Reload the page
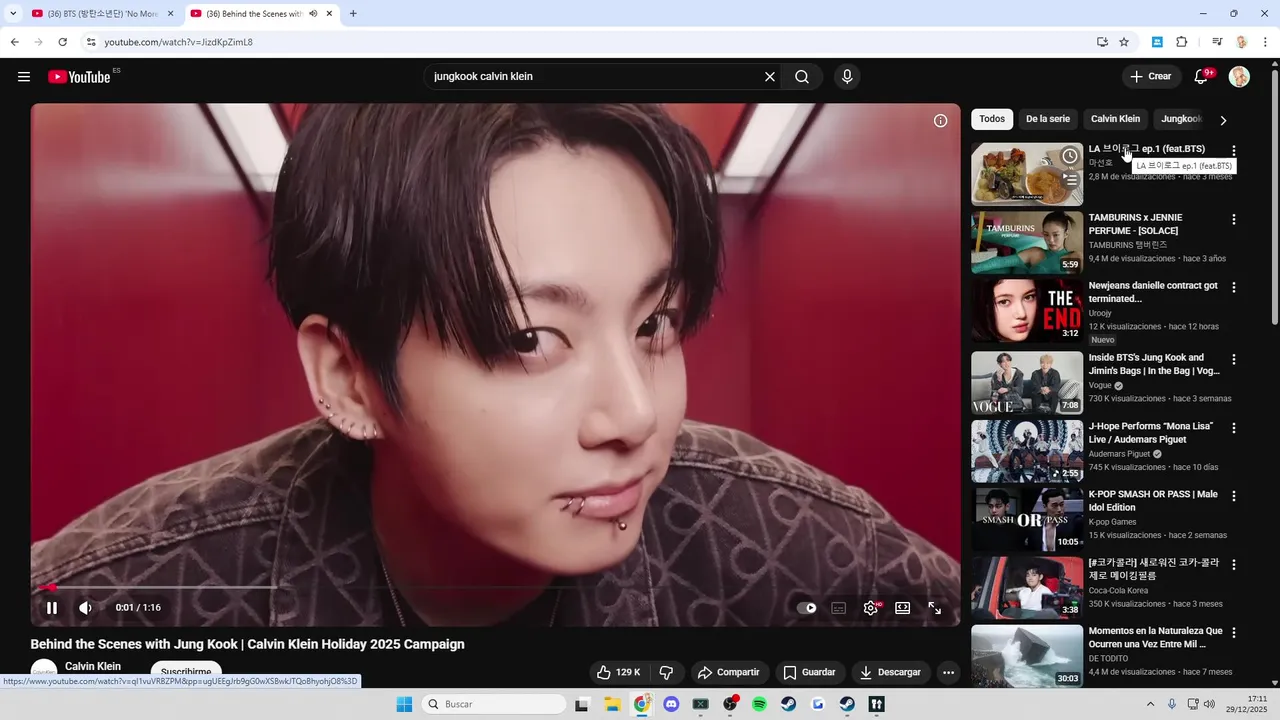The width and height of the screenshot is (1280, 720). [62, 42]
